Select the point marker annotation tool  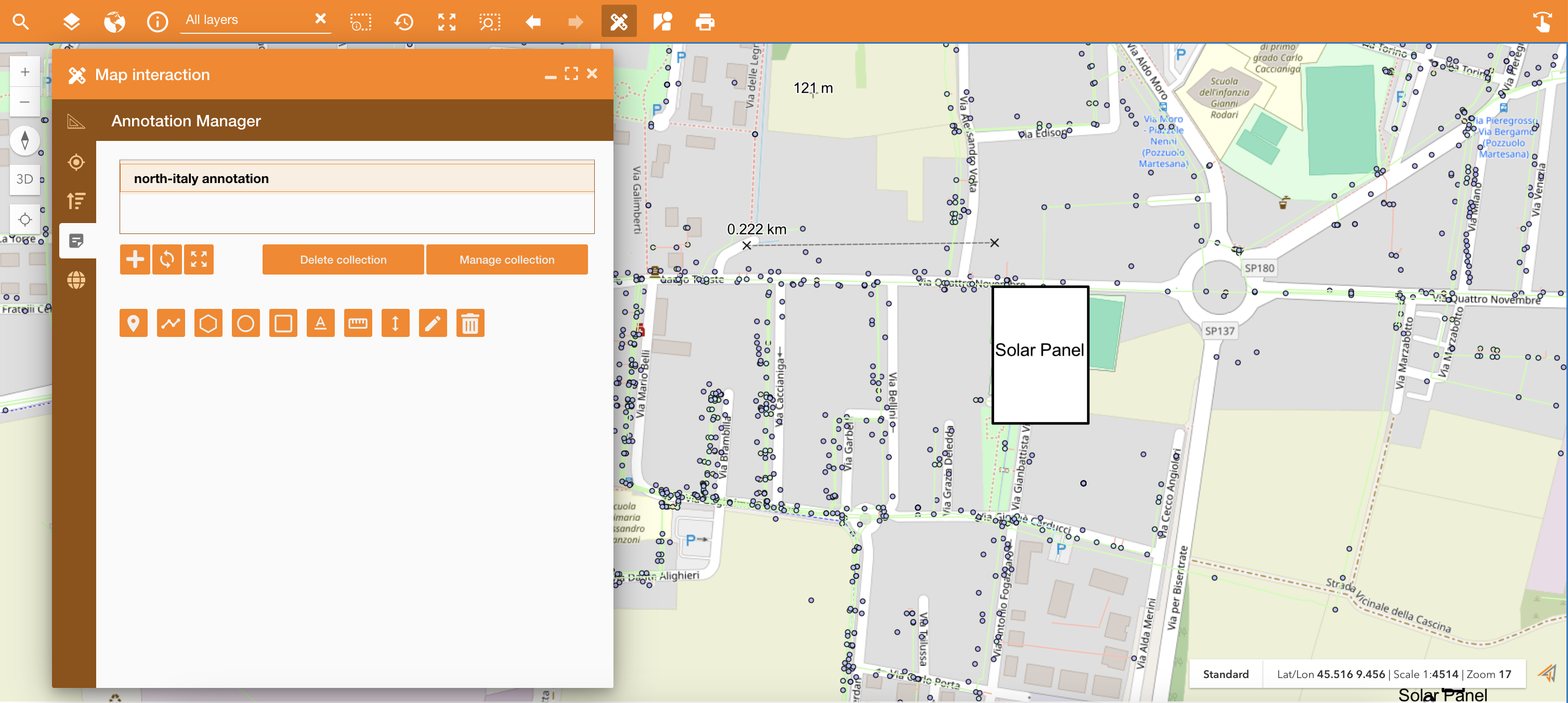(x=133, y=323)
